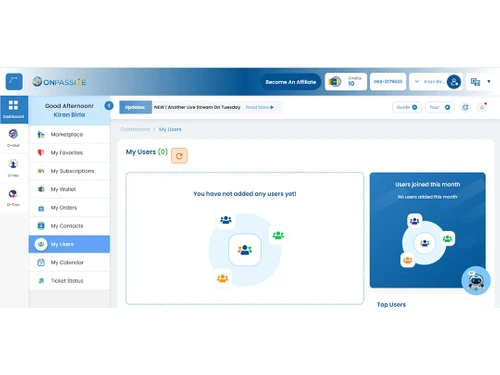Screen dimensions: 500x375
Task: Select My Users in the sidebar
Action: [x=69, y=244]
